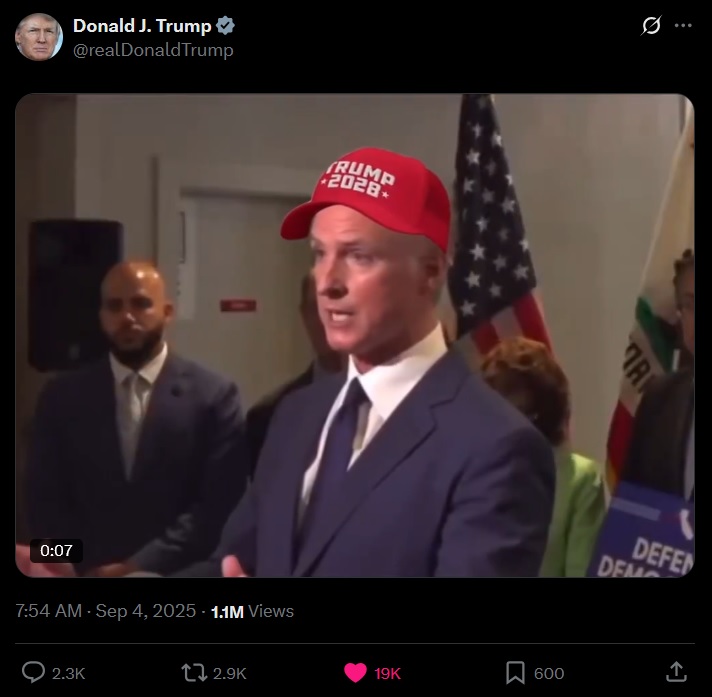Click the blue verified badge
Screen dimensions: 712x697
point(225,26)
